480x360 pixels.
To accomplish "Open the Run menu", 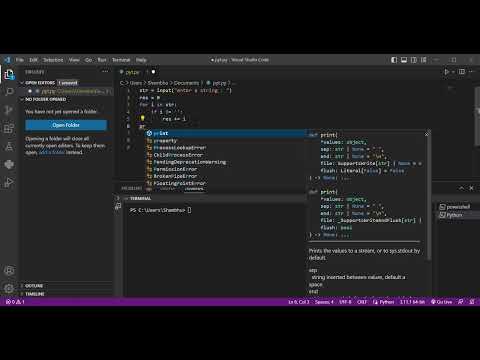I will coord(102,60).
